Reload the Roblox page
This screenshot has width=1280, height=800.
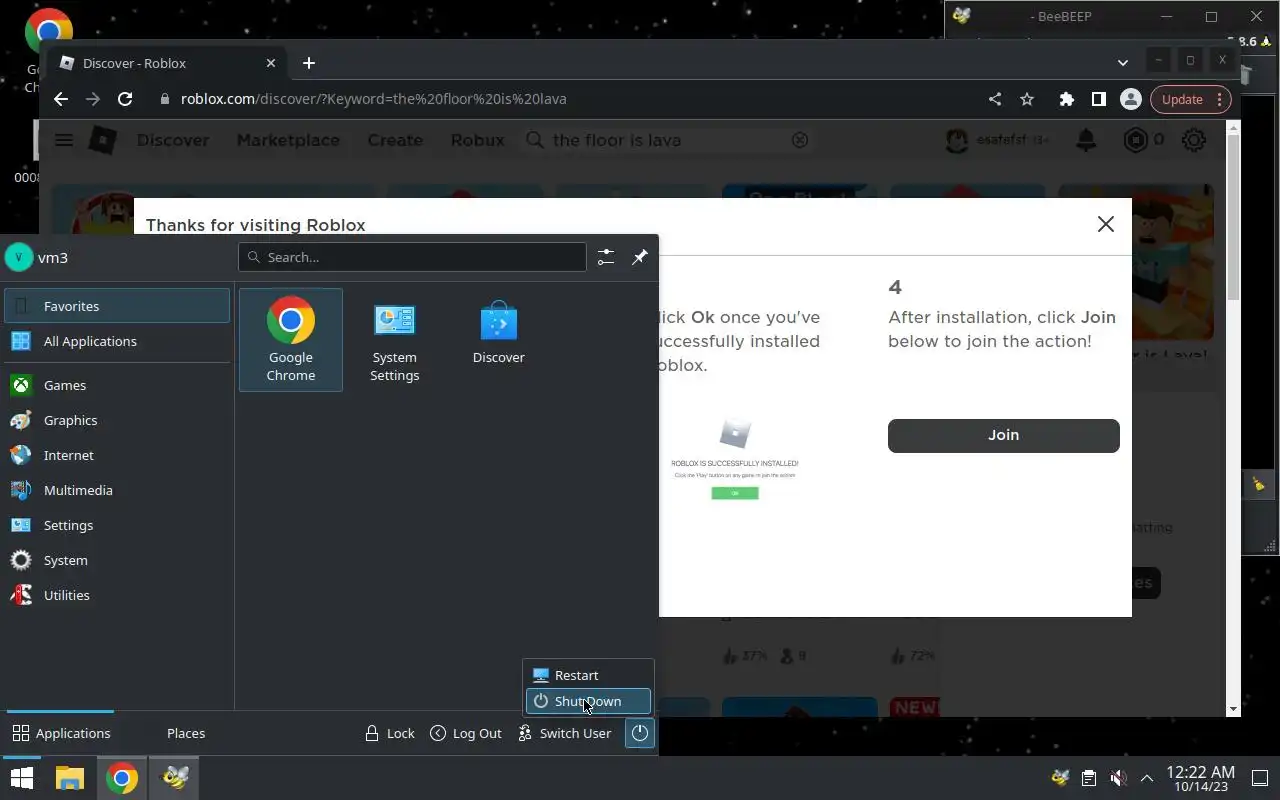click(125, 99)
